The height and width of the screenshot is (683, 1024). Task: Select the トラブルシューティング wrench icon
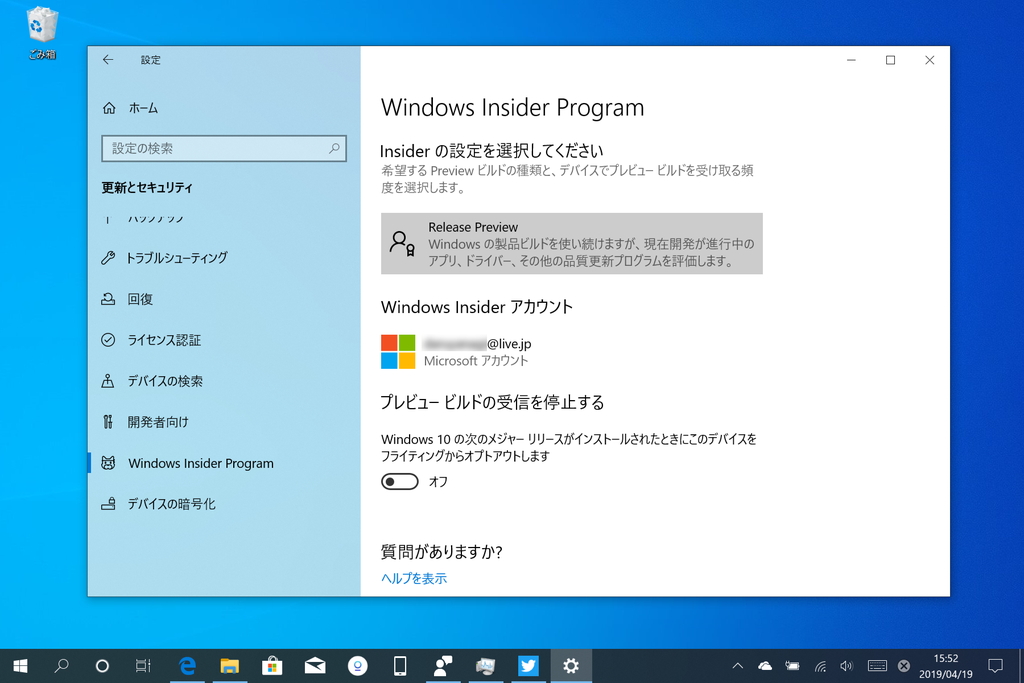tap(108, 257)
